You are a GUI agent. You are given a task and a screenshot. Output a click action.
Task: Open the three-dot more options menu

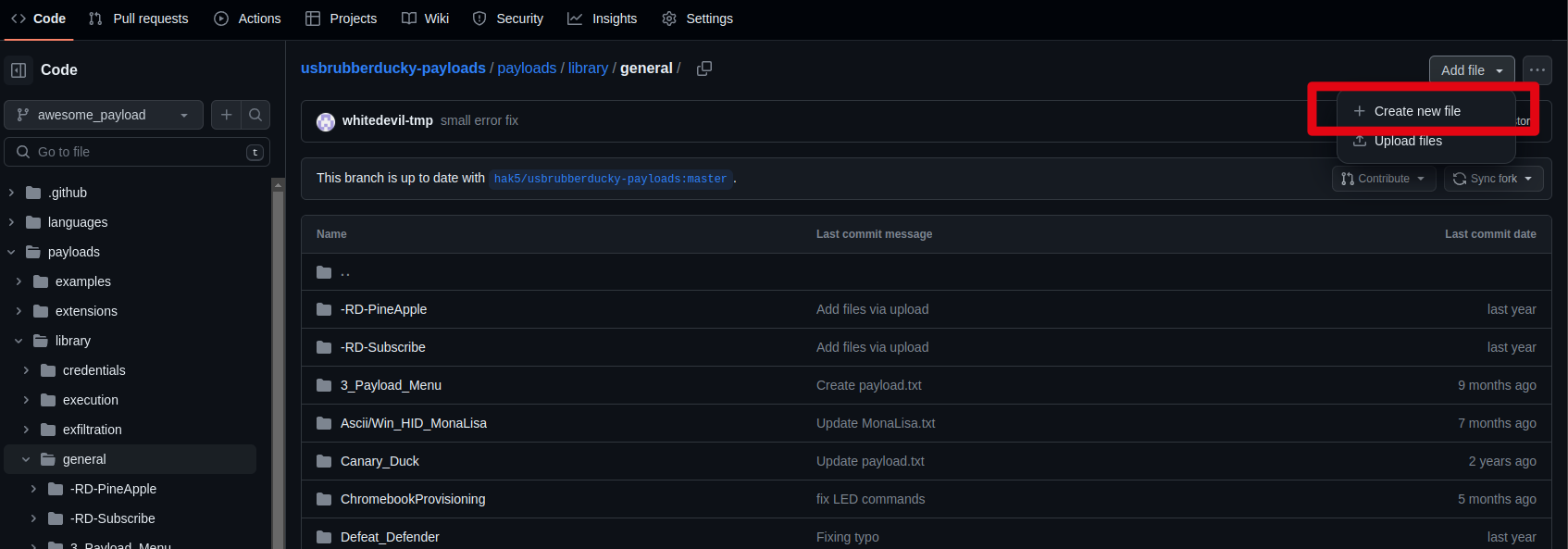(x=1537, y=70)
